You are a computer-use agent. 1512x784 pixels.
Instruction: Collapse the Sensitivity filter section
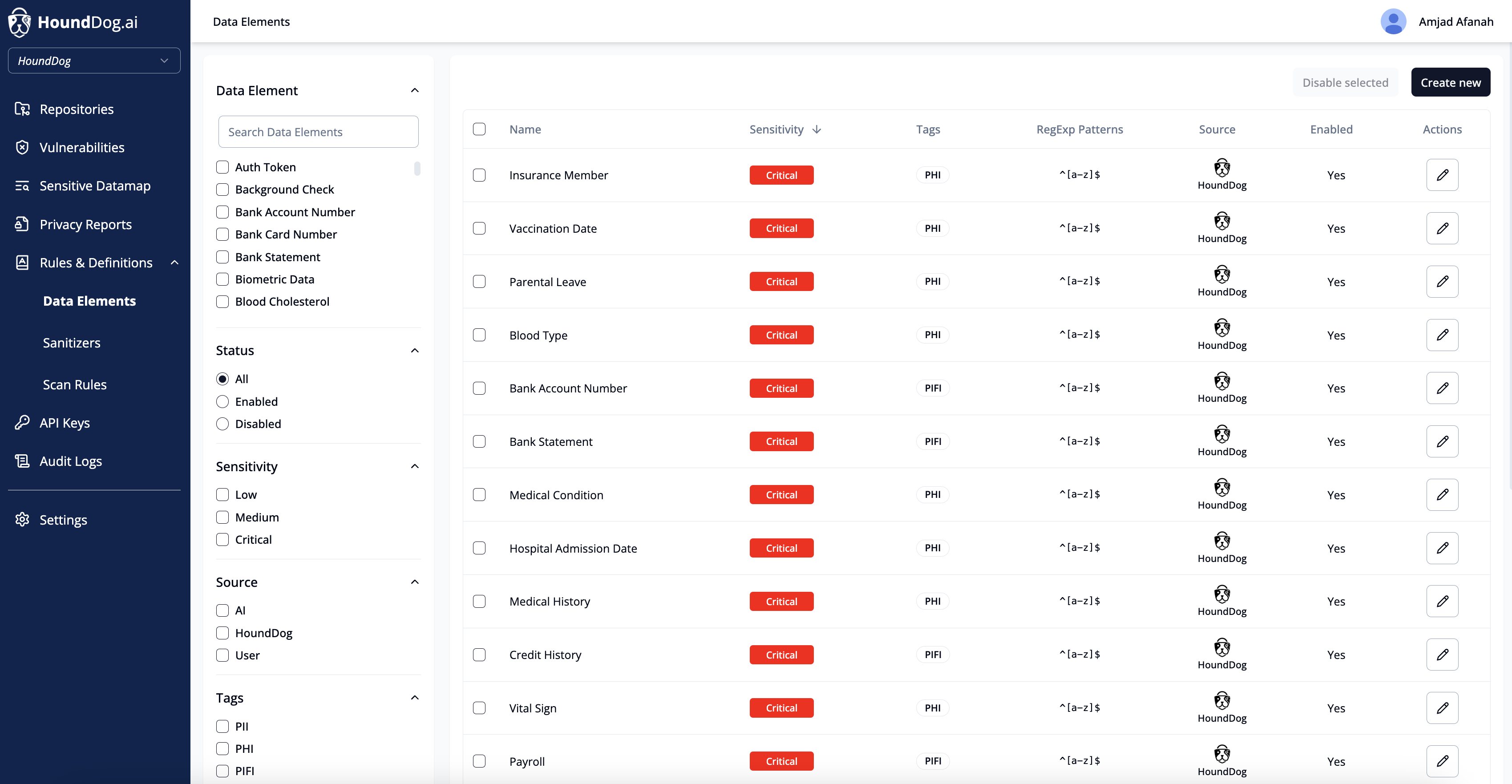(x=414, y=466)
